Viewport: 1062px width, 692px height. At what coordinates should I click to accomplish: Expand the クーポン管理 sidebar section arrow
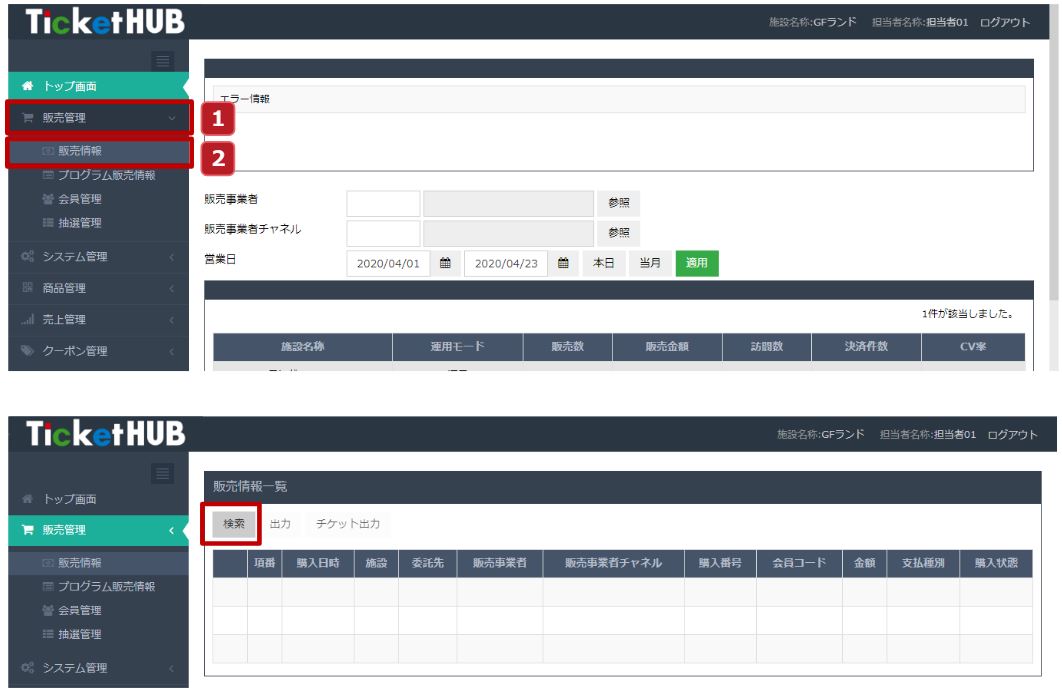(172, 352)
